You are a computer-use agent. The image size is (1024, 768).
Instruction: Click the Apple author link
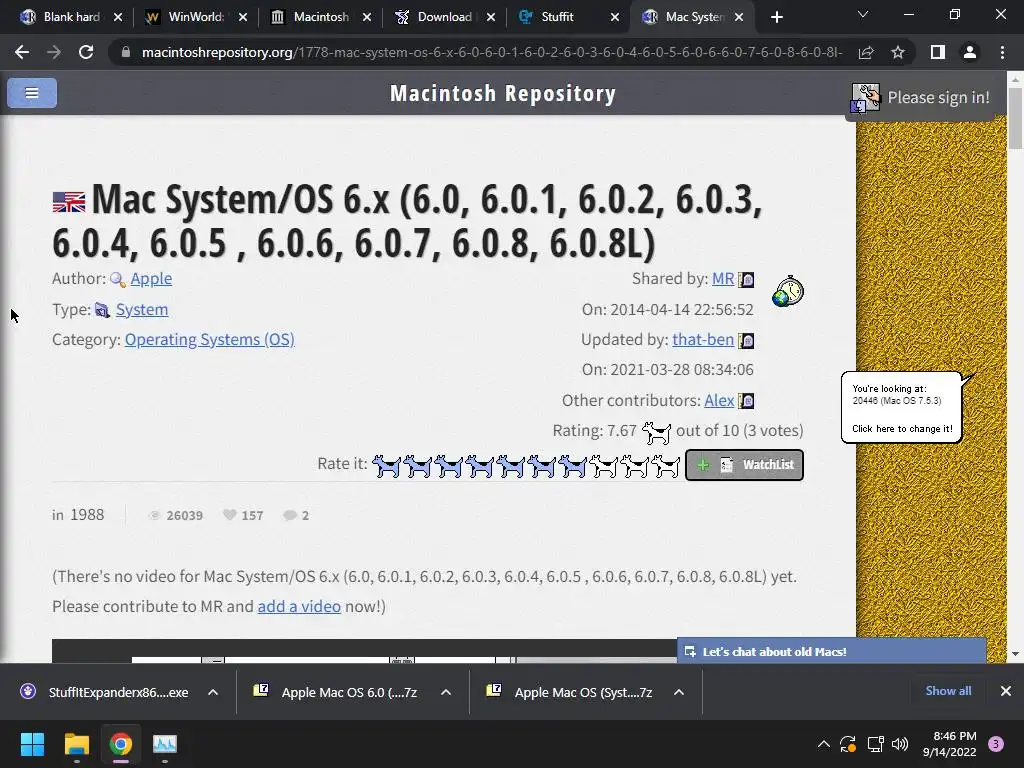[x=151, y=279]
